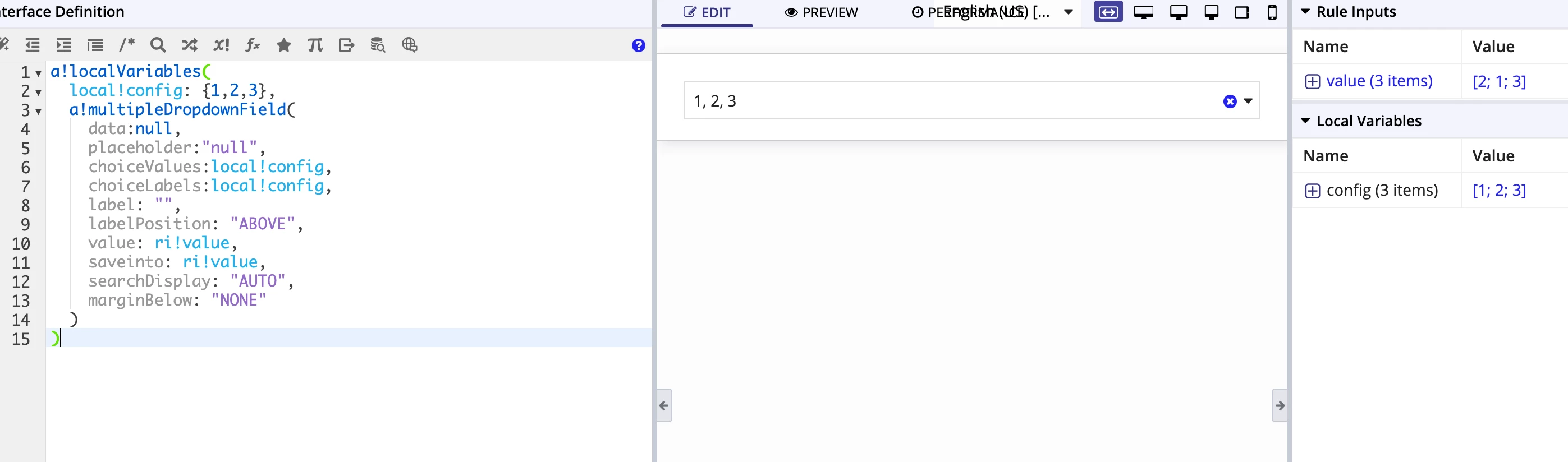The width and height of the screenshot is (1568, 462).
Task: Click the "AUTO" searchDisplay value
Action: [258, 281]
